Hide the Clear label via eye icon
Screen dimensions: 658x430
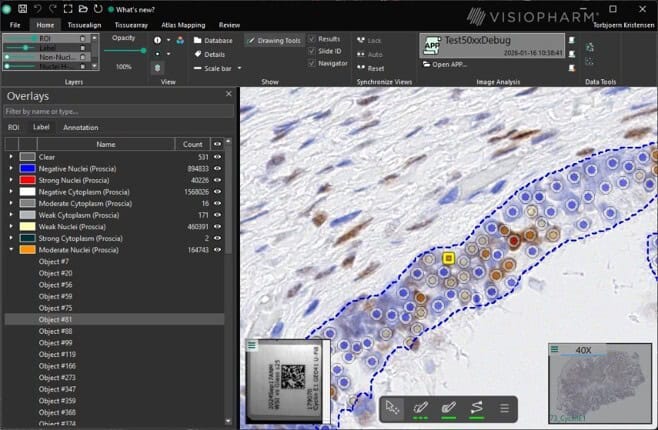coord(217,157)
